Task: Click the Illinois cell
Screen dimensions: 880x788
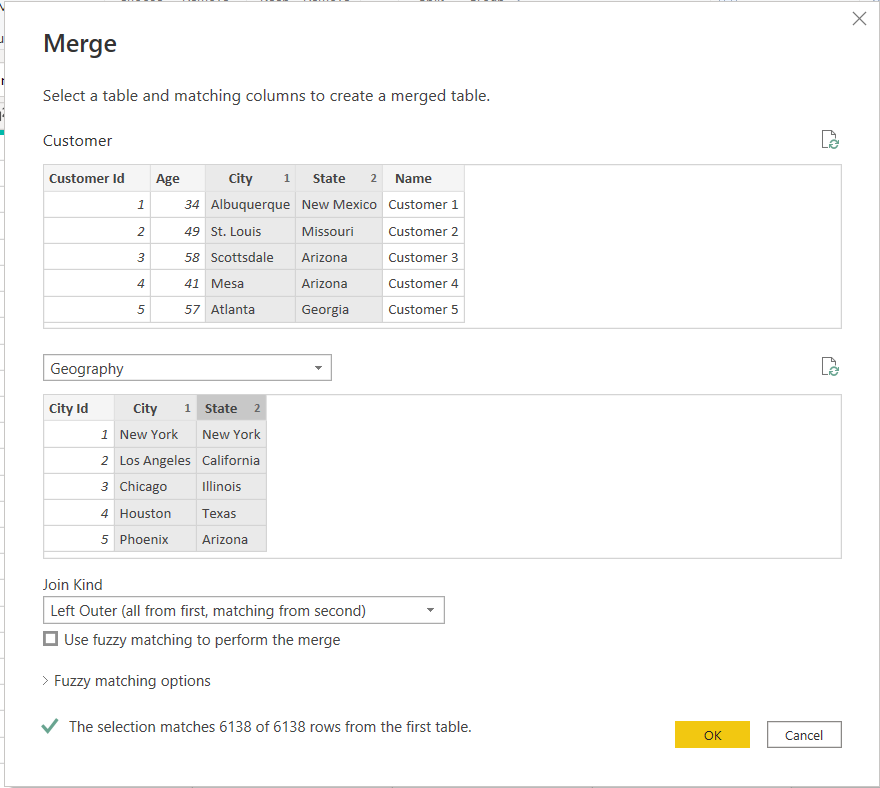Action: pos(231,487)
